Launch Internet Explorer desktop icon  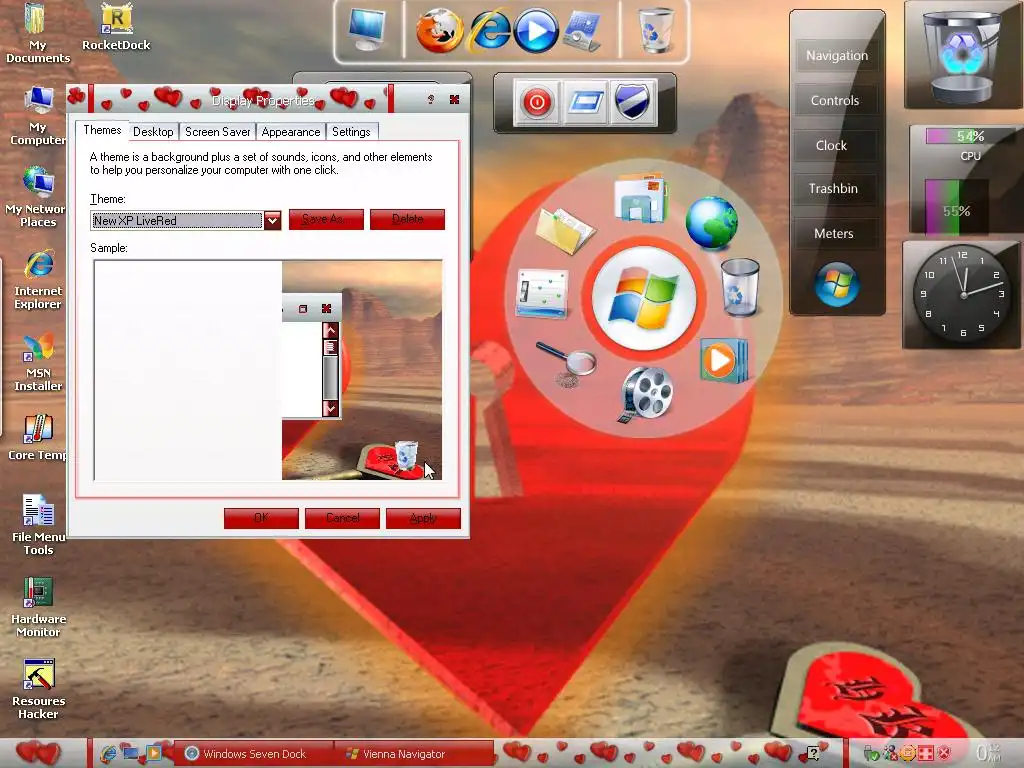38,280
